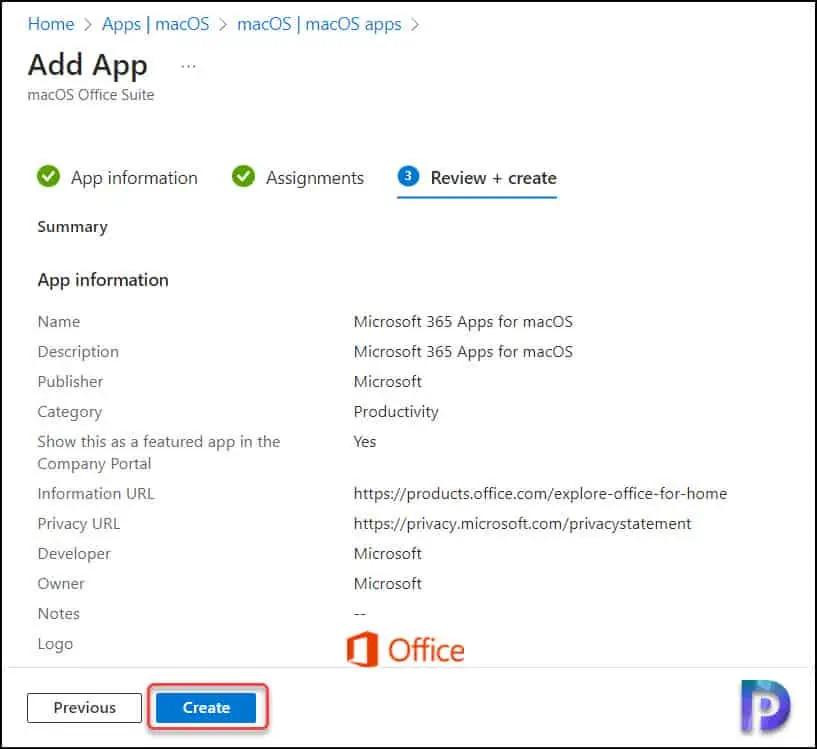Click the Office logo image
817x749 pixels.
pos(405,649)
